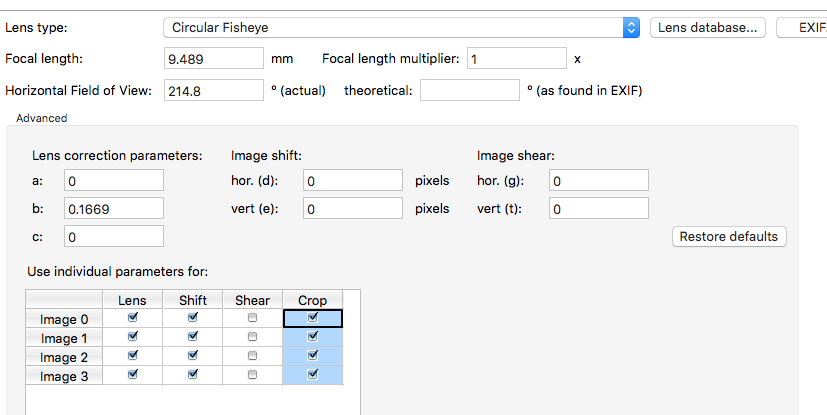Select the Crop column header

[x=313, y=300]
